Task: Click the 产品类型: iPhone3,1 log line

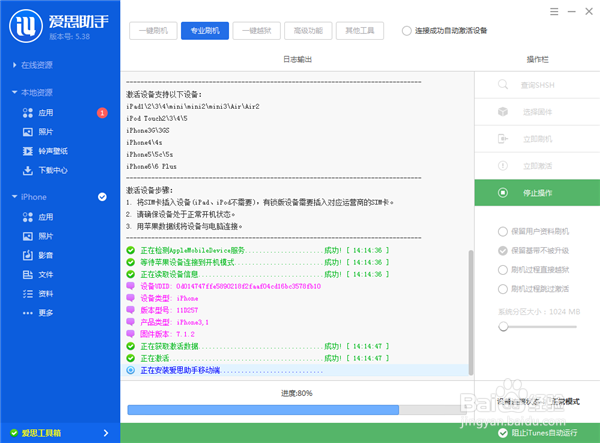Action: (174, 322)
